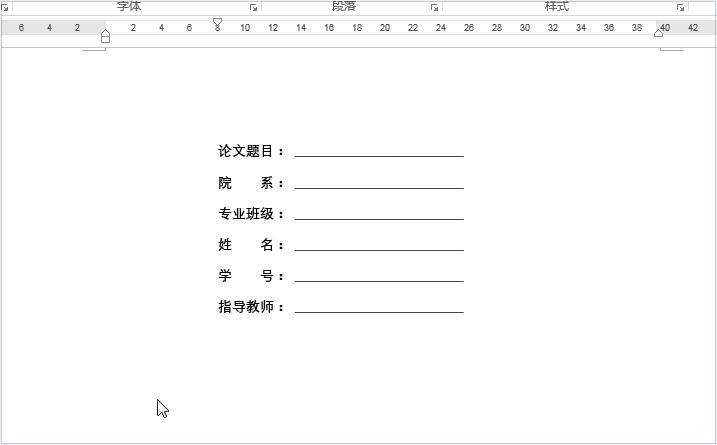
Task: Click the 样式 group label
Action: pyautogui.click(x=556, y=6)
